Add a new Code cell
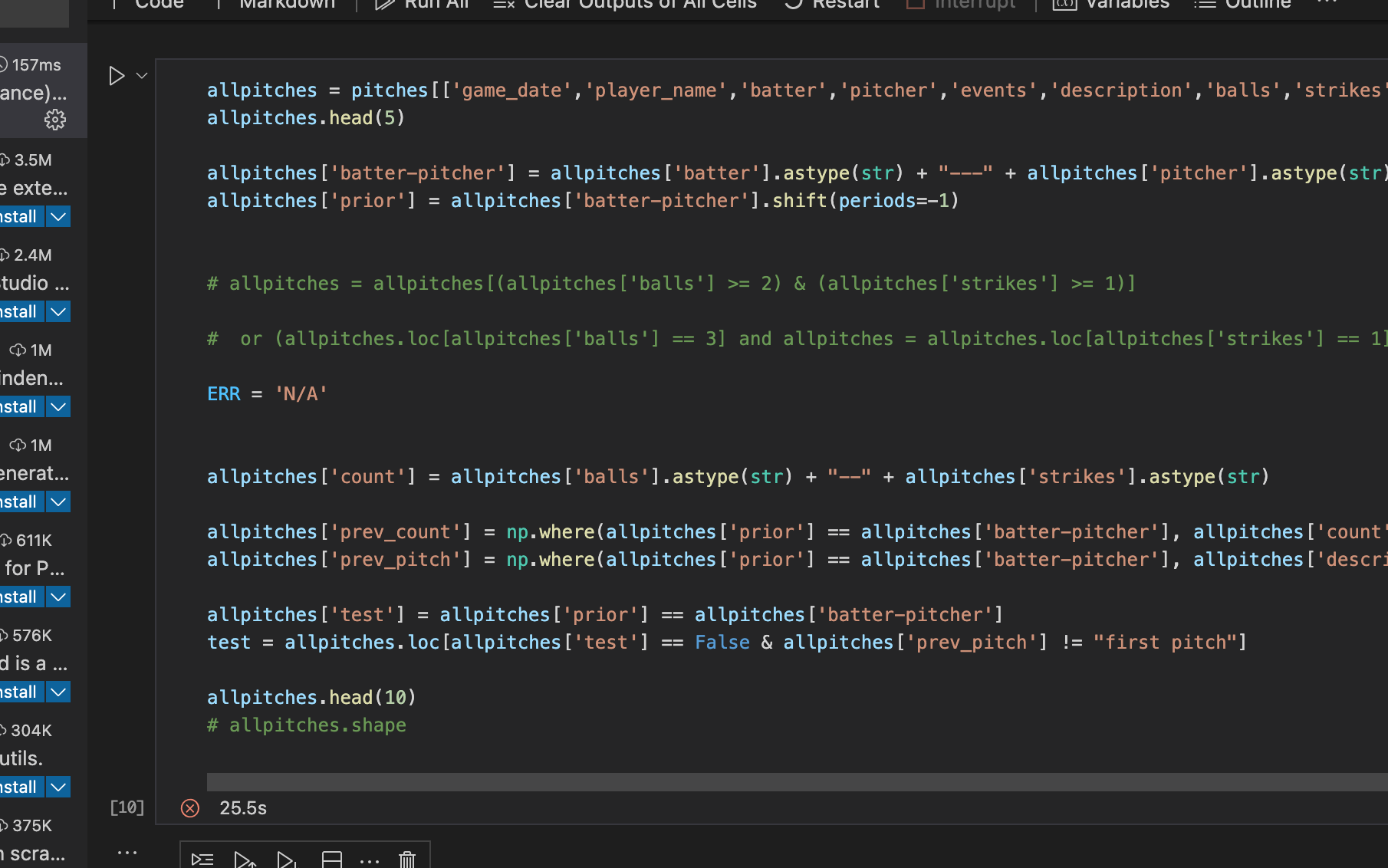The width and height of the screenshot is (1388, 868). click(x=159, y=5)
